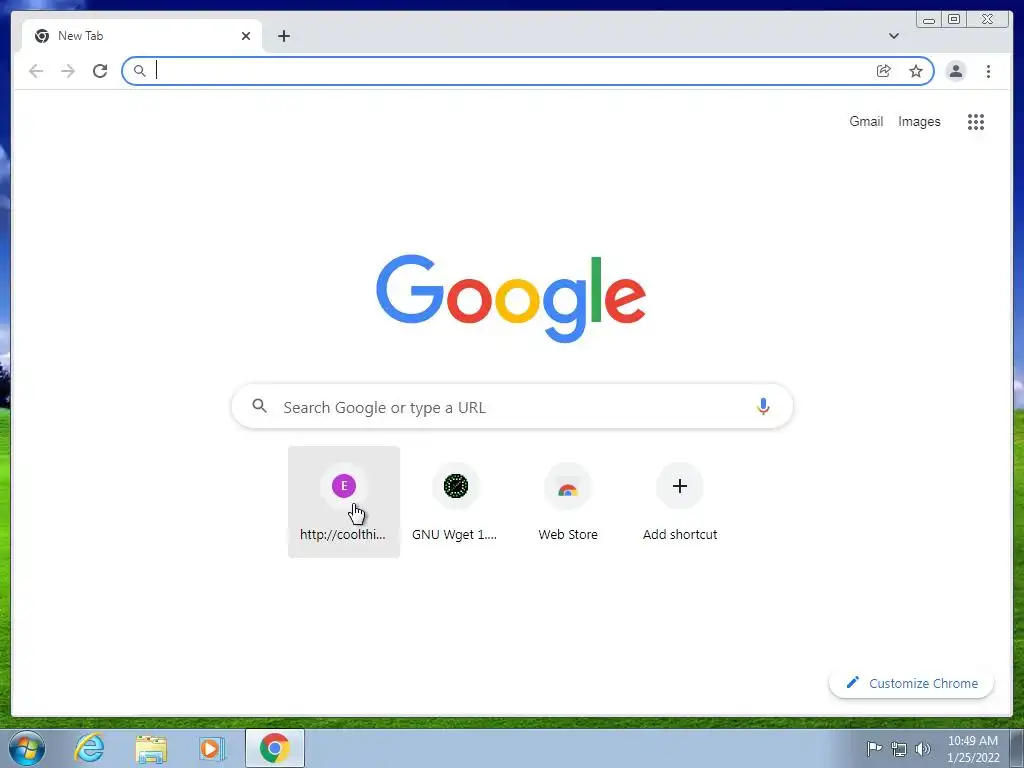
Task: Click the browser forward arrow
Action: [x=68, y=71]
